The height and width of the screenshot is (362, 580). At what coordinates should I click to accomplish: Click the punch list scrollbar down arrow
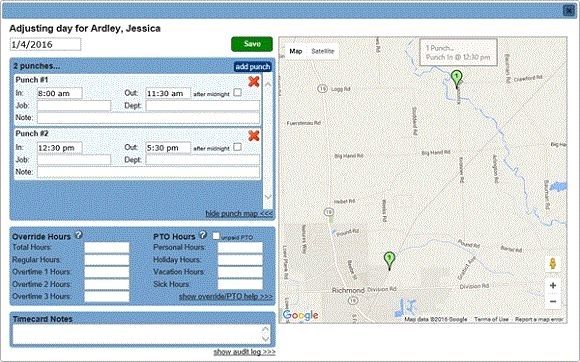268,197
